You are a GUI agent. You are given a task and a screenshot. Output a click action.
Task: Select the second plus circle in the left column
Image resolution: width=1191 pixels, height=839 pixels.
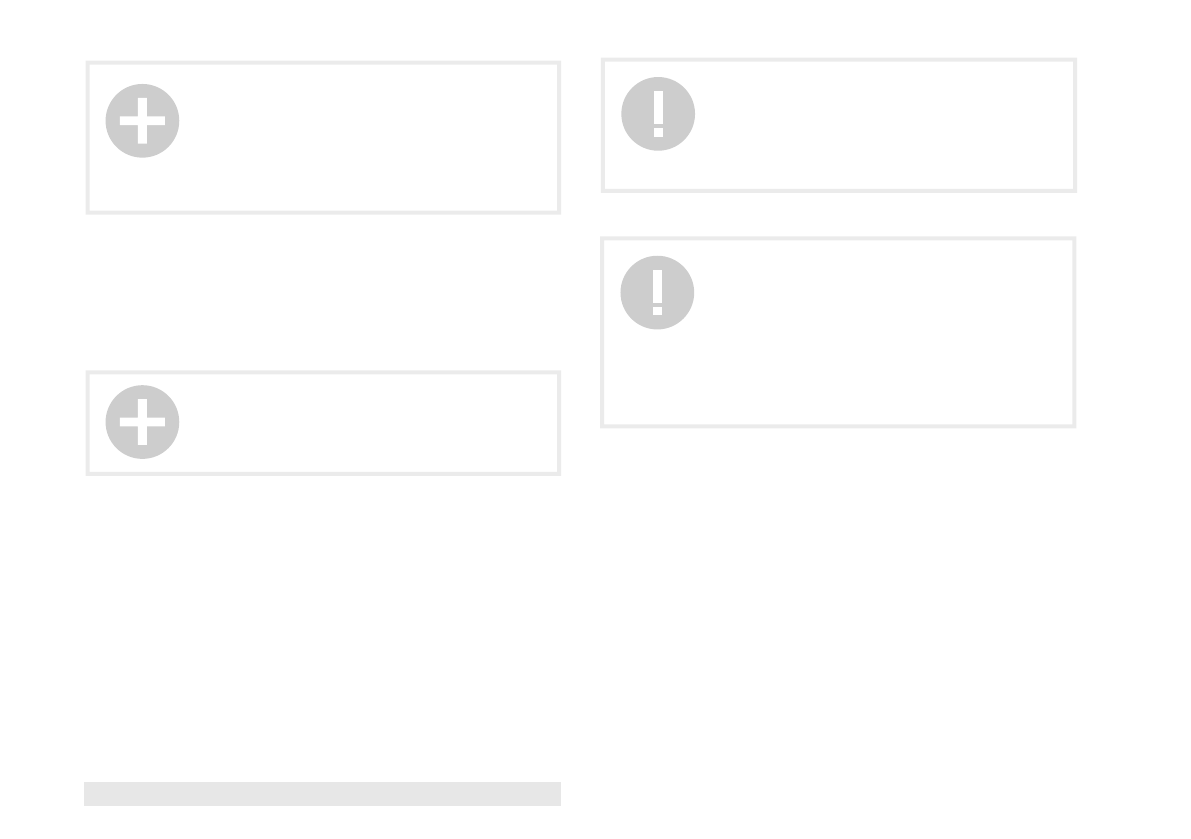point(142,422)
